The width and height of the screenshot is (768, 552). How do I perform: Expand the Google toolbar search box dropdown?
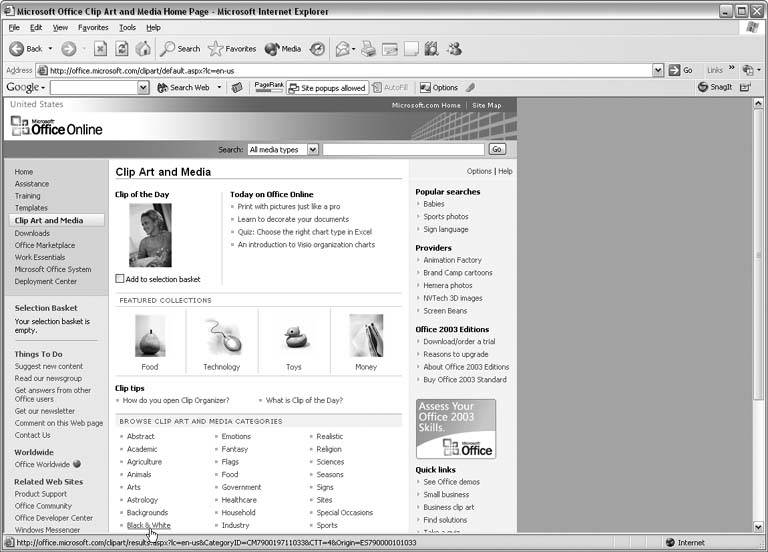tap(143, 88)
